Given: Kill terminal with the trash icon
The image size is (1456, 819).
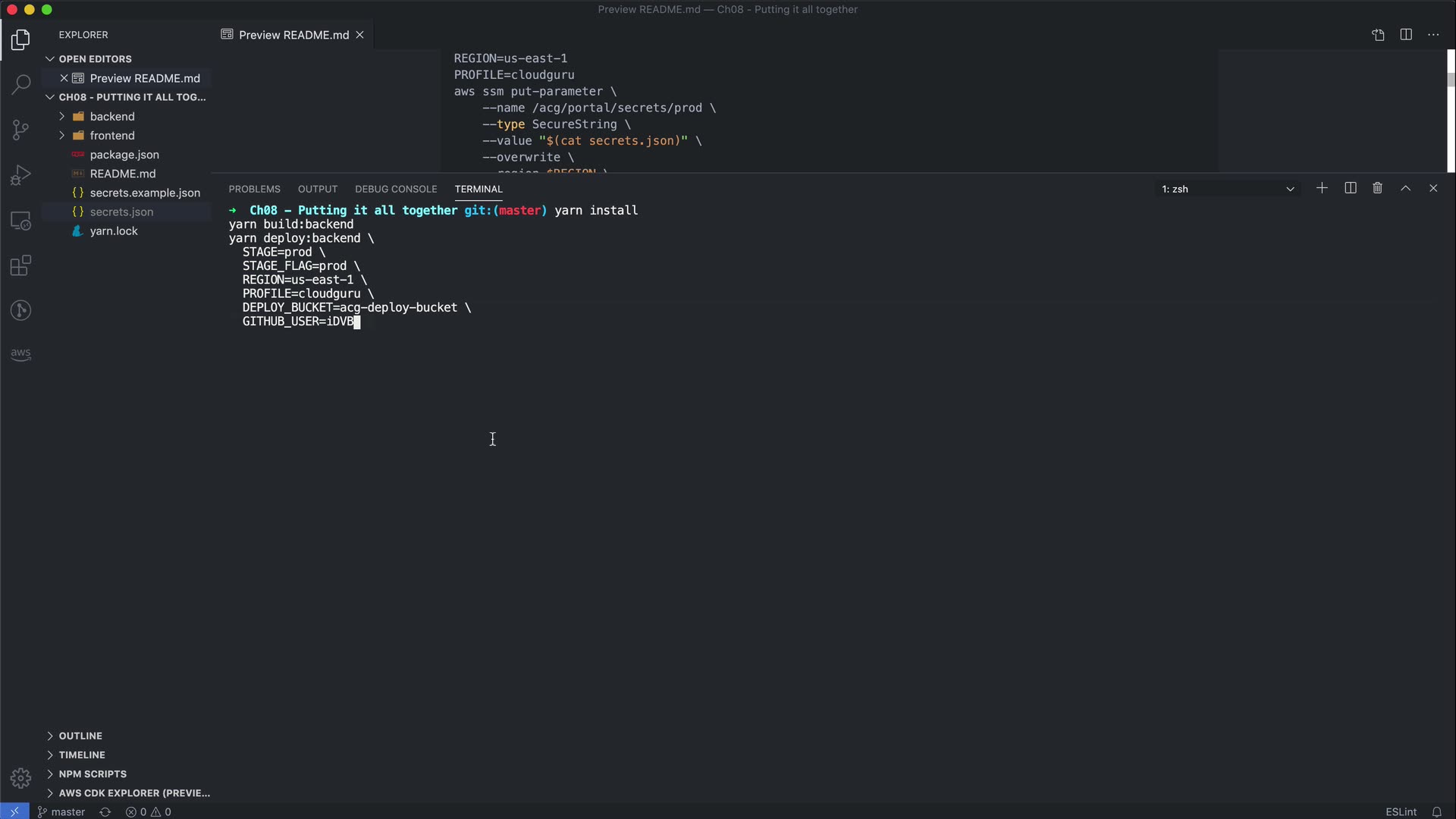Looking at the screenshot, I should click(x=1377, y=188).
